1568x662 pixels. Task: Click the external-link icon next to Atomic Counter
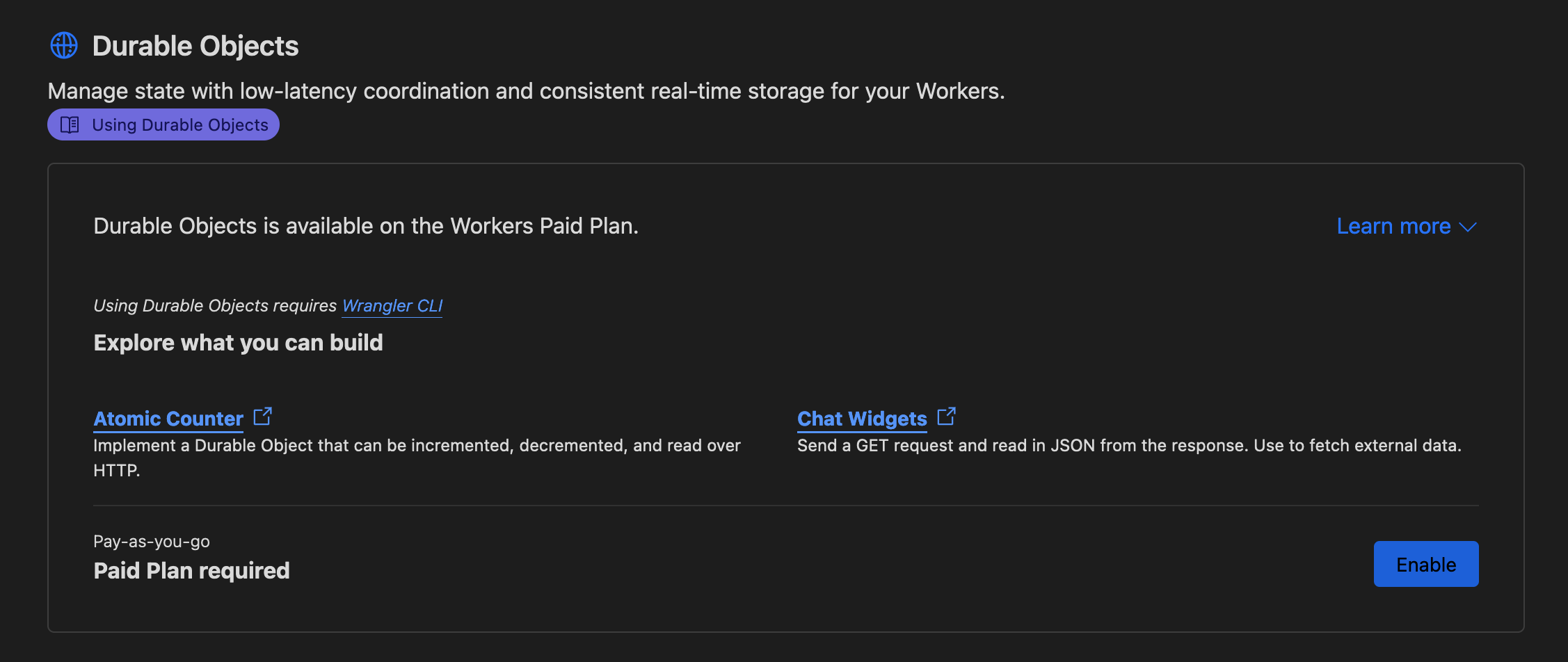263,415
